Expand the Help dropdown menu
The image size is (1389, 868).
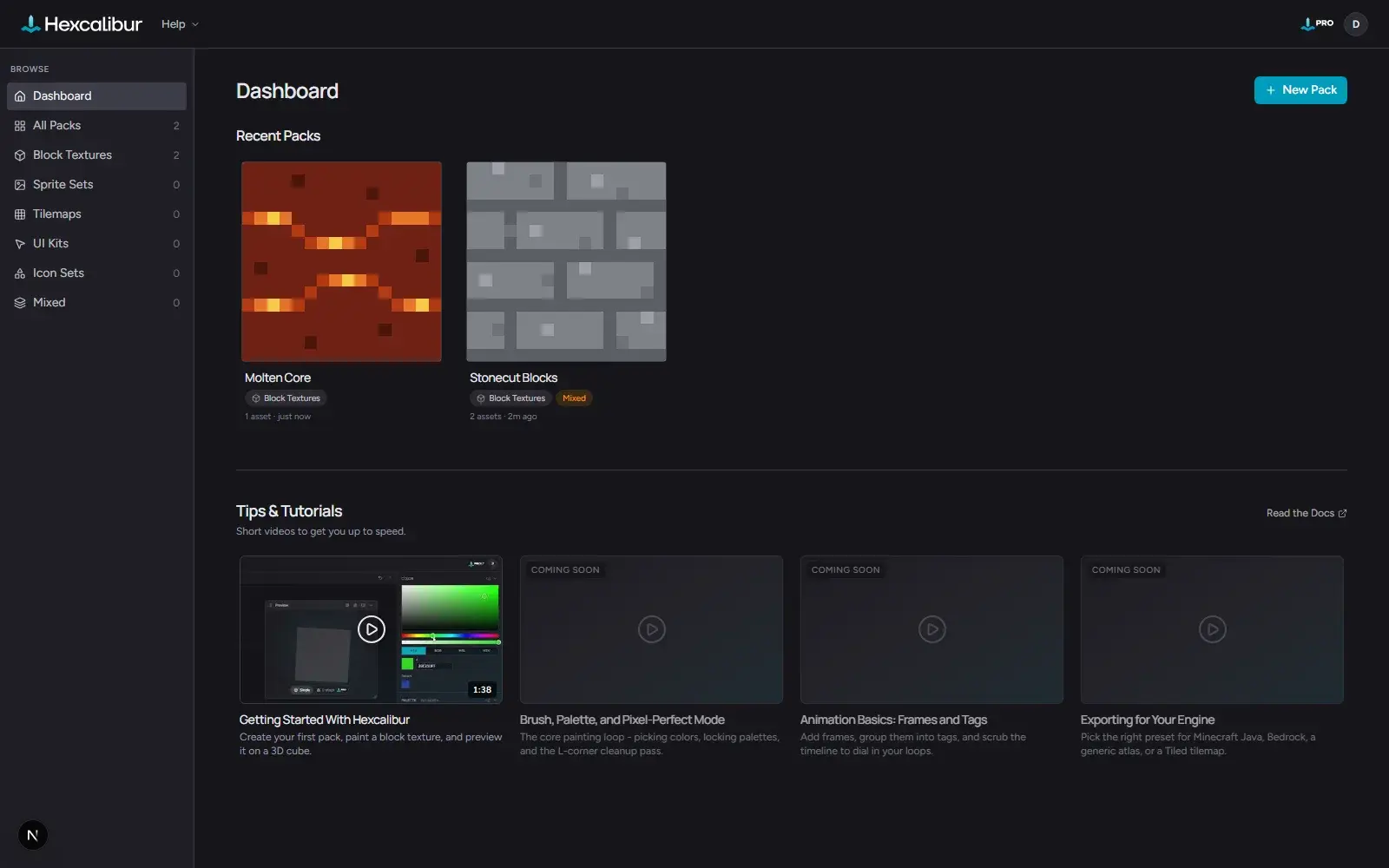pyautogui.click(x=180, y=24)
